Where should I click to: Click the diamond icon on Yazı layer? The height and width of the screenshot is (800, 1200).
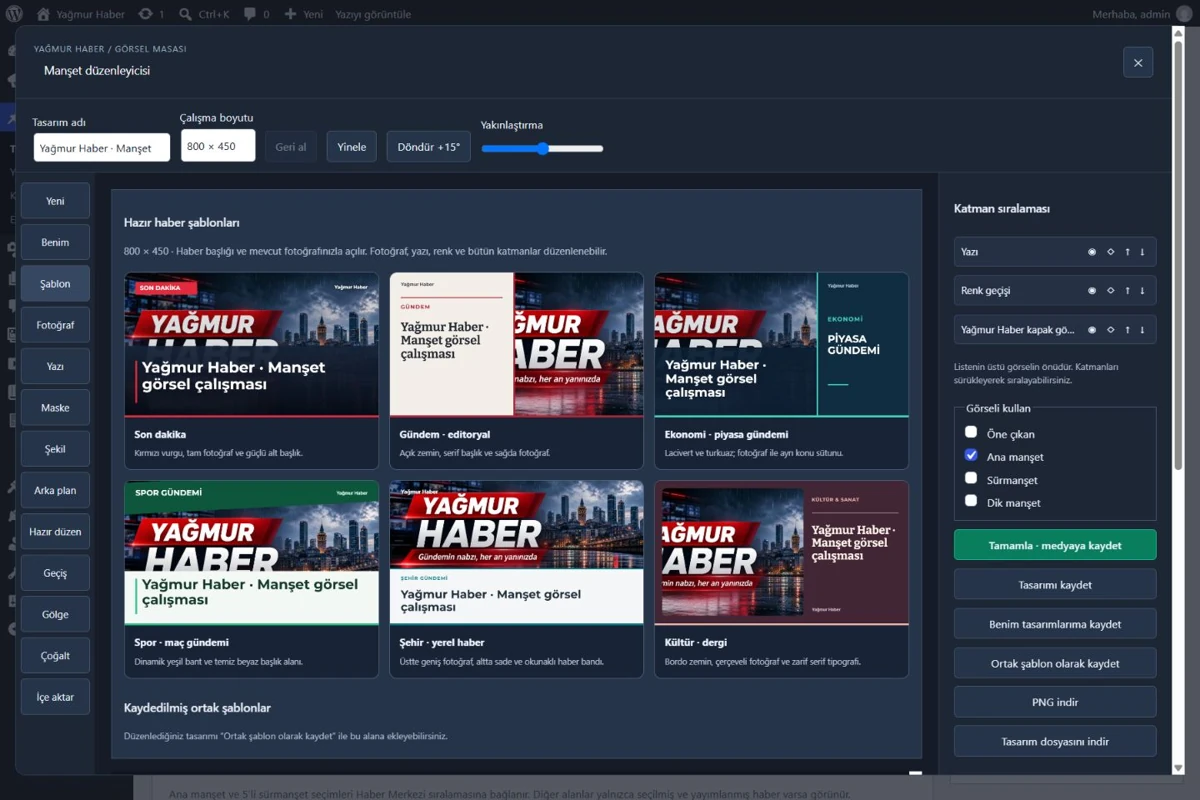pos(1110,252)
